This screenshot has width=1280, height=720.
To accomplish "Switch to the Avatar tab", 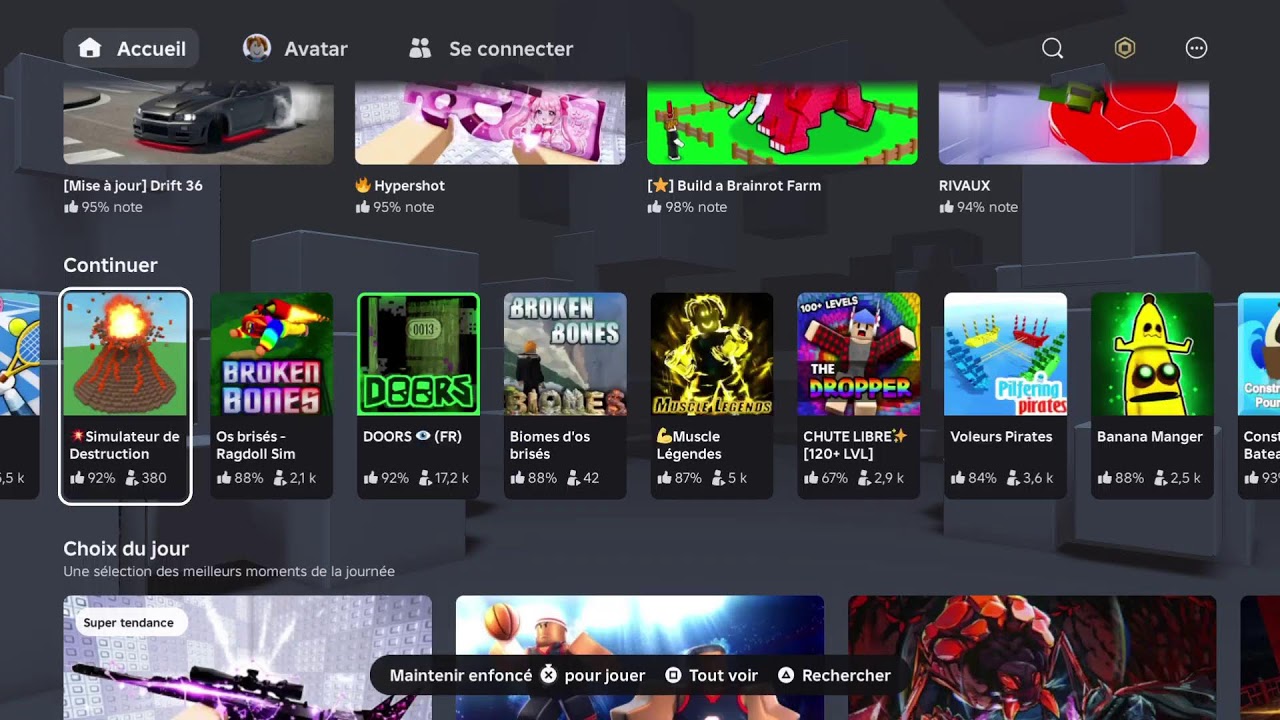I will (295, 48).
